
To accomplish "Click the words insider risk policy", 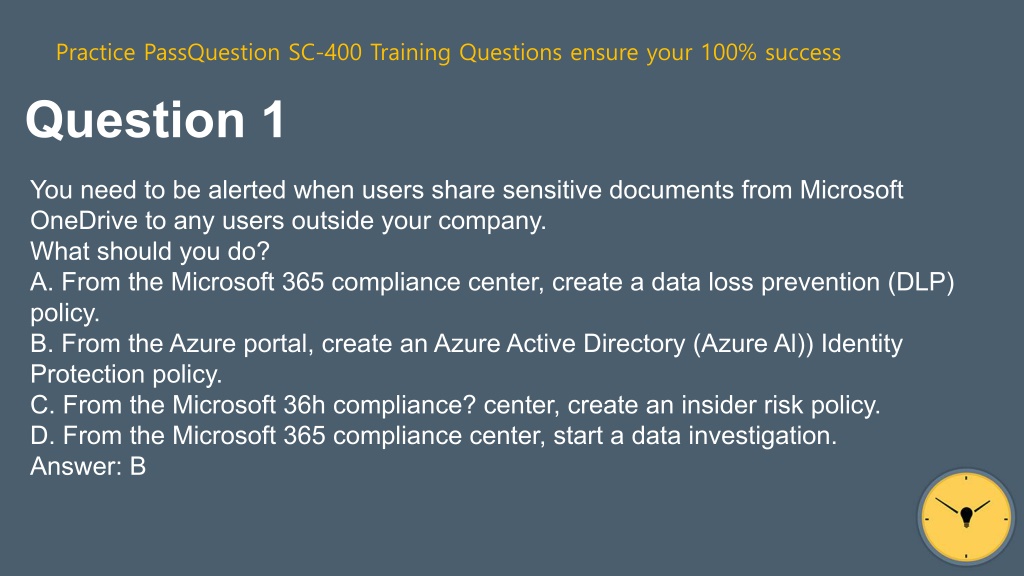I will (780, 405).
